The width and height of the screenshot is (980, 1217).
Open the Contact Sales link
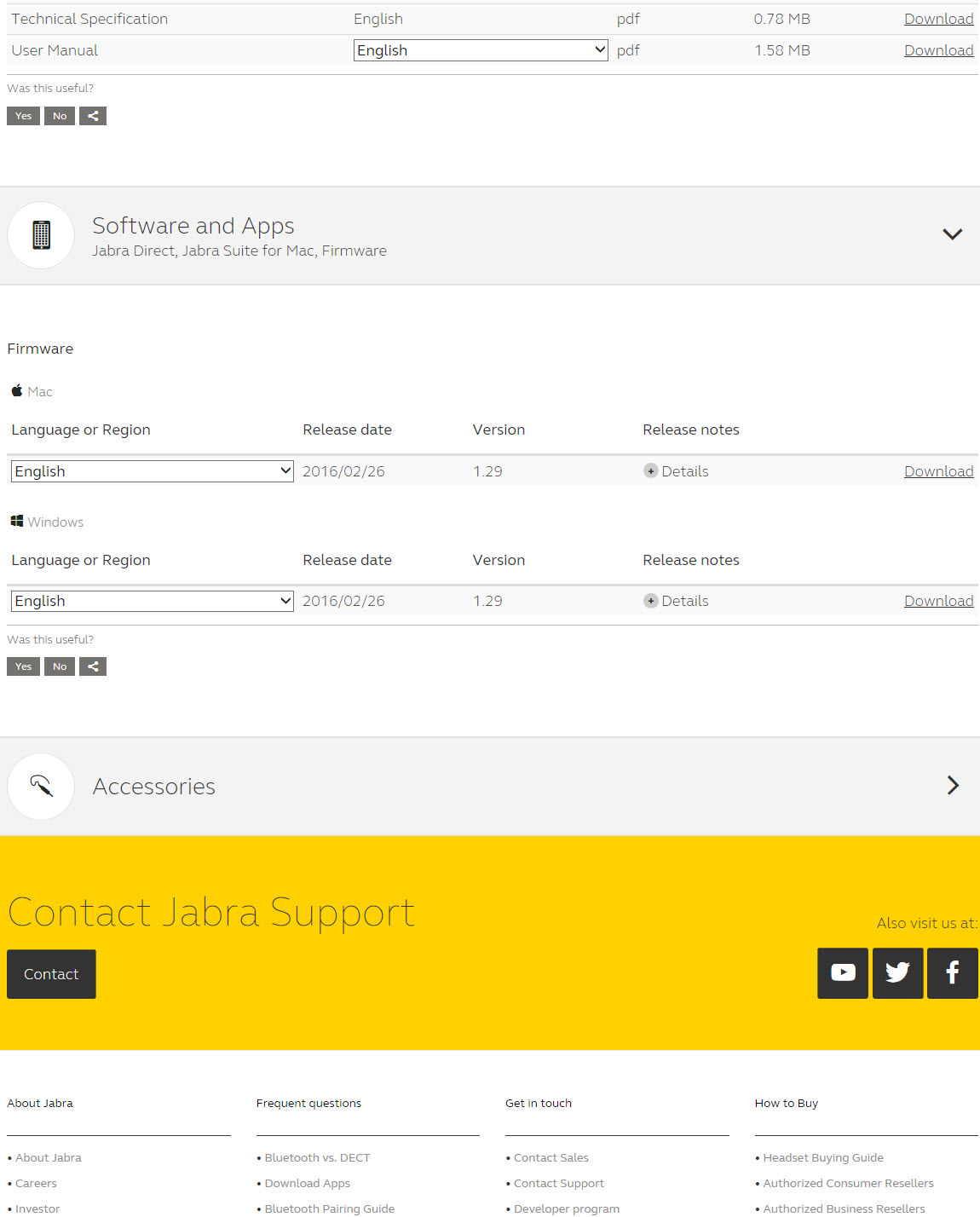(x=551, y=1157)
